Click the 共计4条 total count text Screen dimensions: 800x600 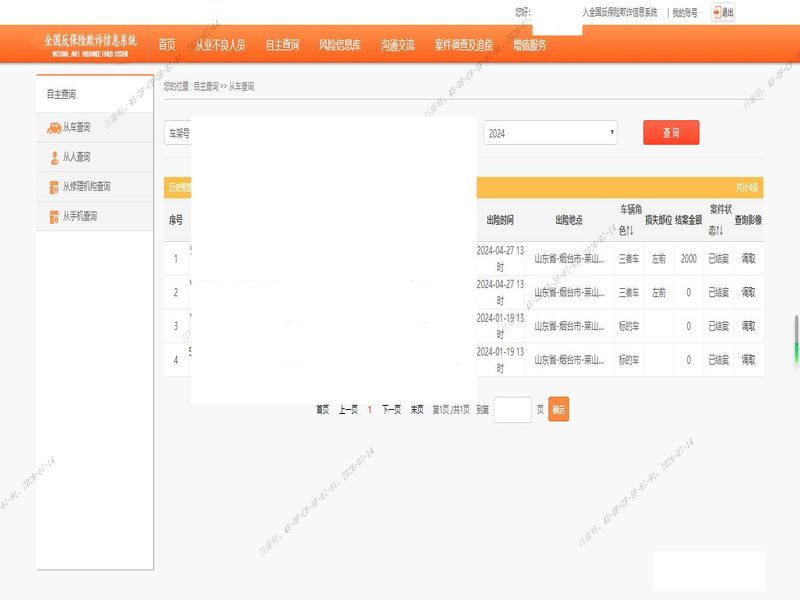pos(746,188)
